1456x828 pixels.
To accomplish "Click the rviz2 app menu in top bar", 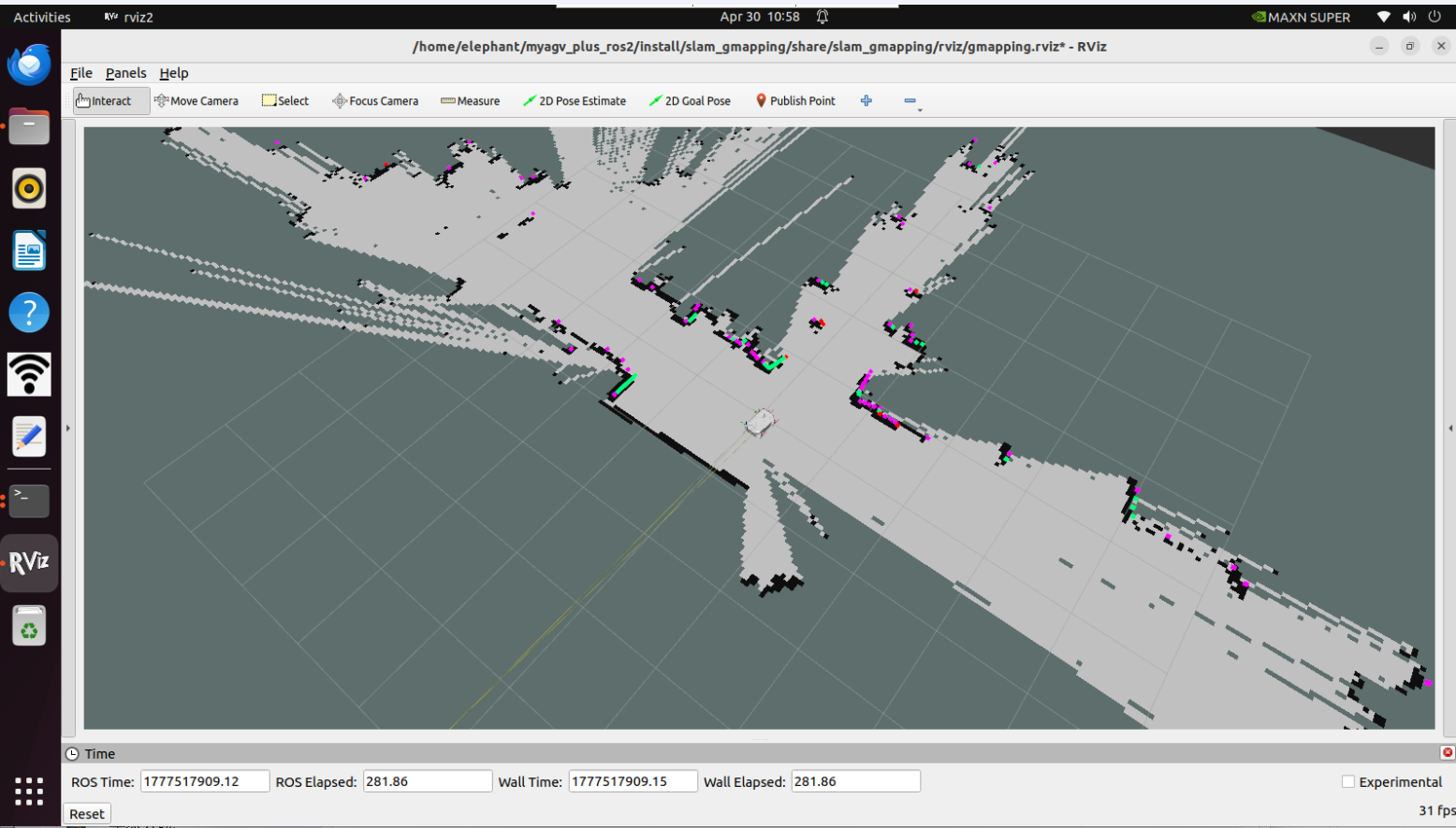I will tap(128, 17).
